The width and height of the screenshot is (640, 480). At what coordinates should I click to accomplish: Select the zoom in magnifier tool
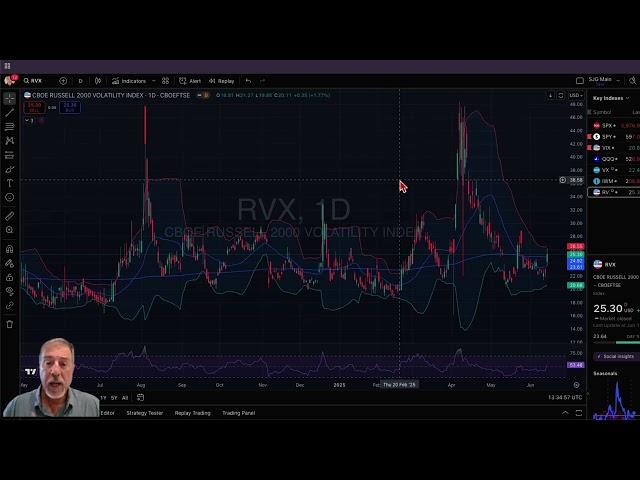[9, 230]
